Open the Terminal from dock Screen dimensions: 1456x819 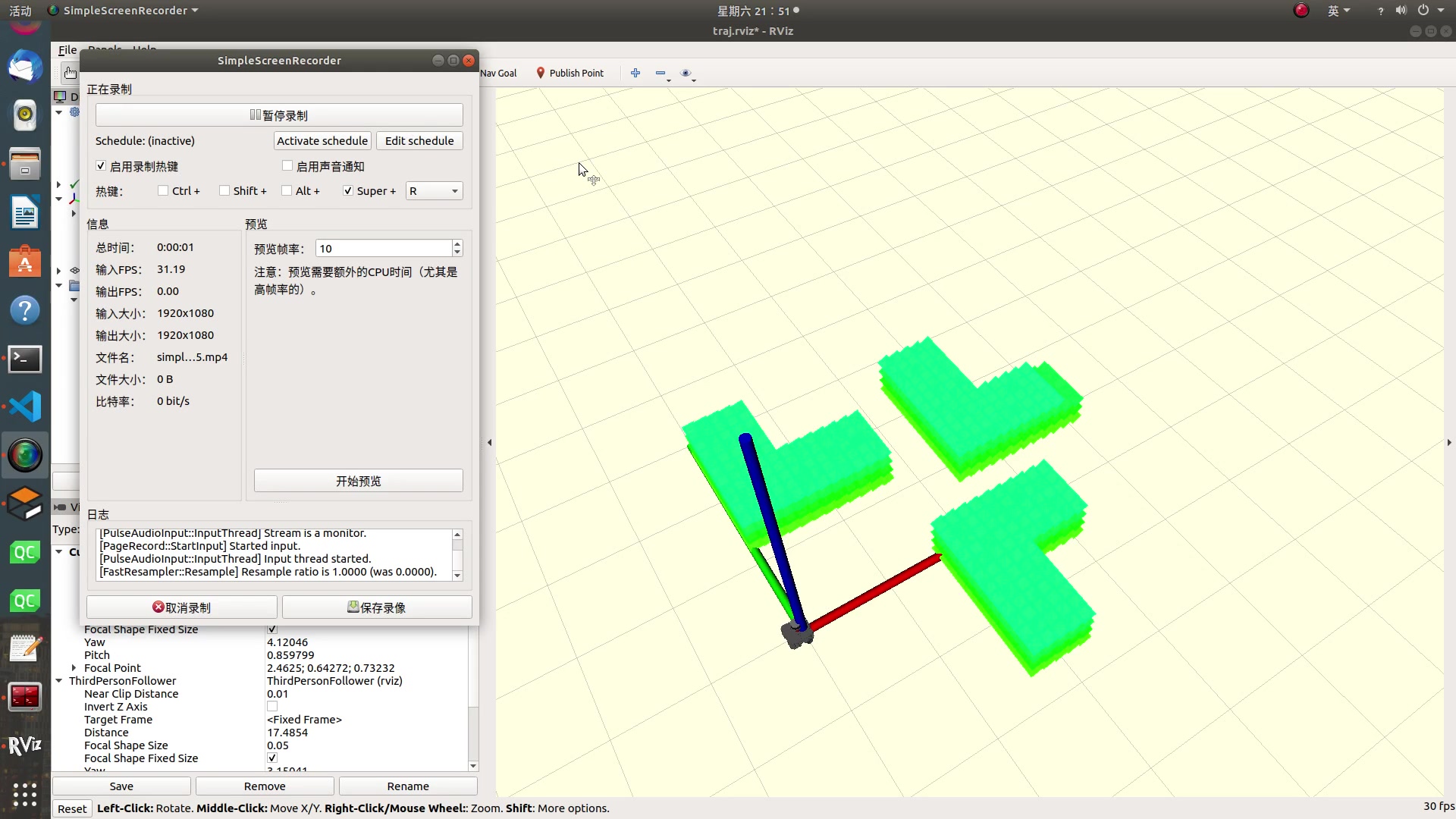[25, 359]
